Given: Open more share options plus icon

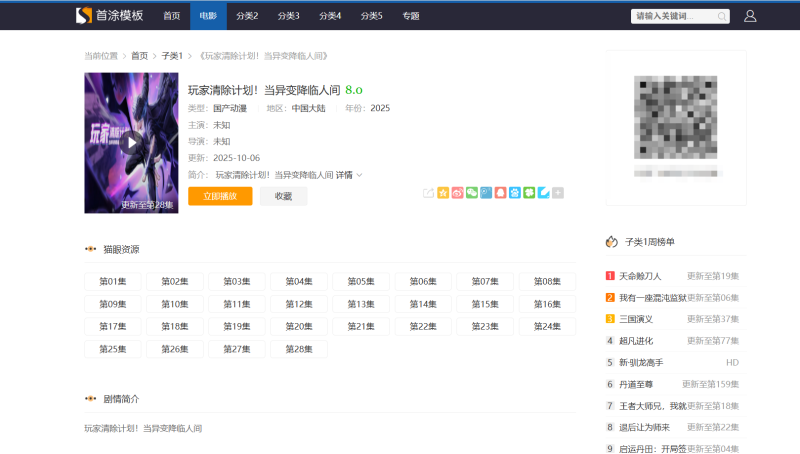Looking at the screenshot, I should click(x=558, y=193).
